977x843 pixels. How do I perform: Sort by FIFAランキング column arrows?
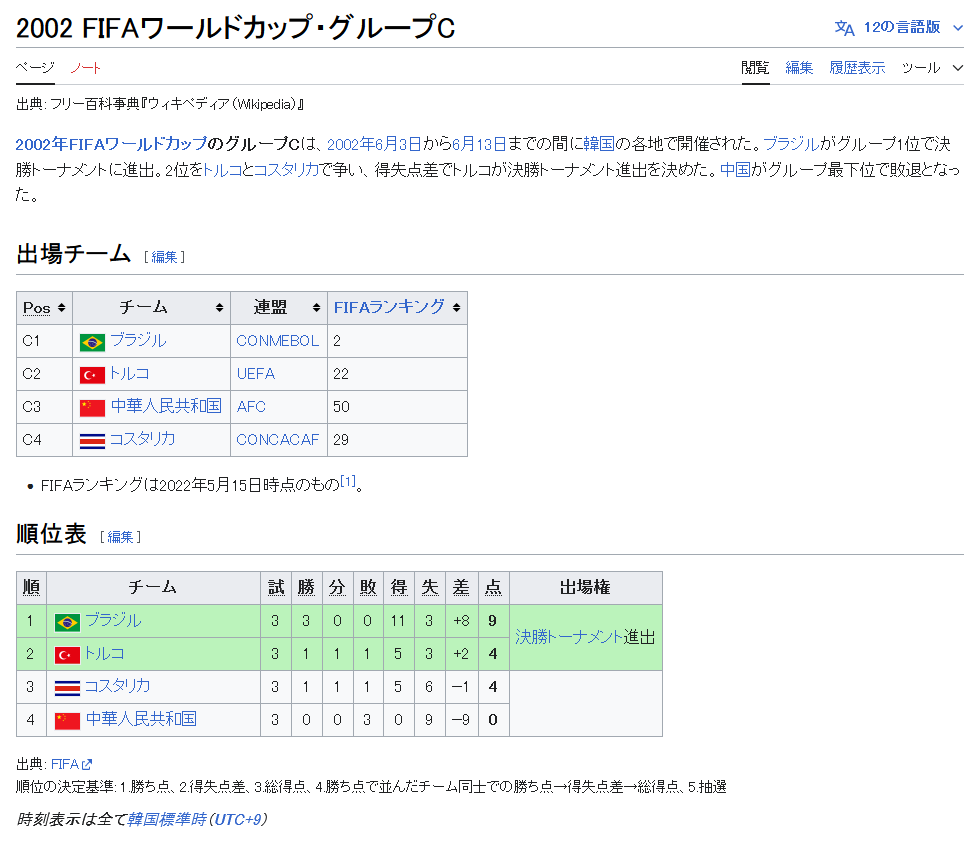point(457,308)
